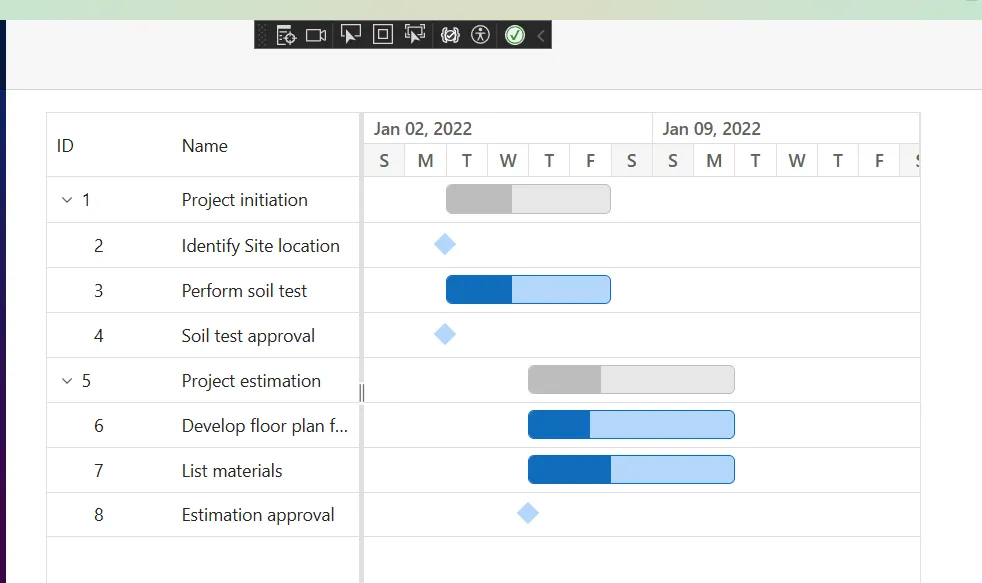Select the 'Identify Site location' name cell

[x=266, y=245]
